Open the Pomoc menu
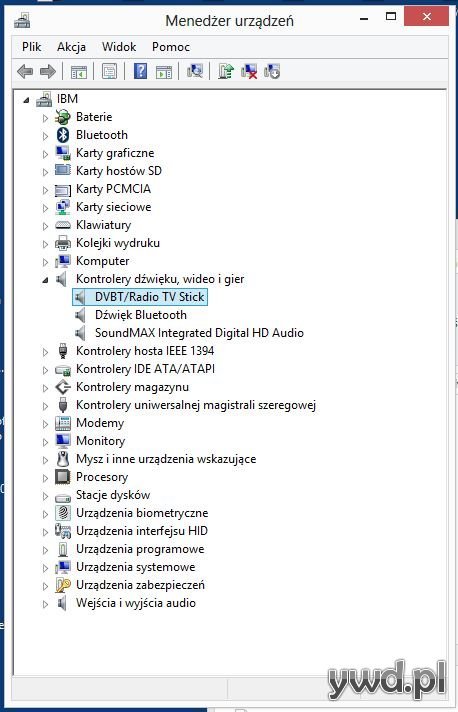 pos(171,47)
